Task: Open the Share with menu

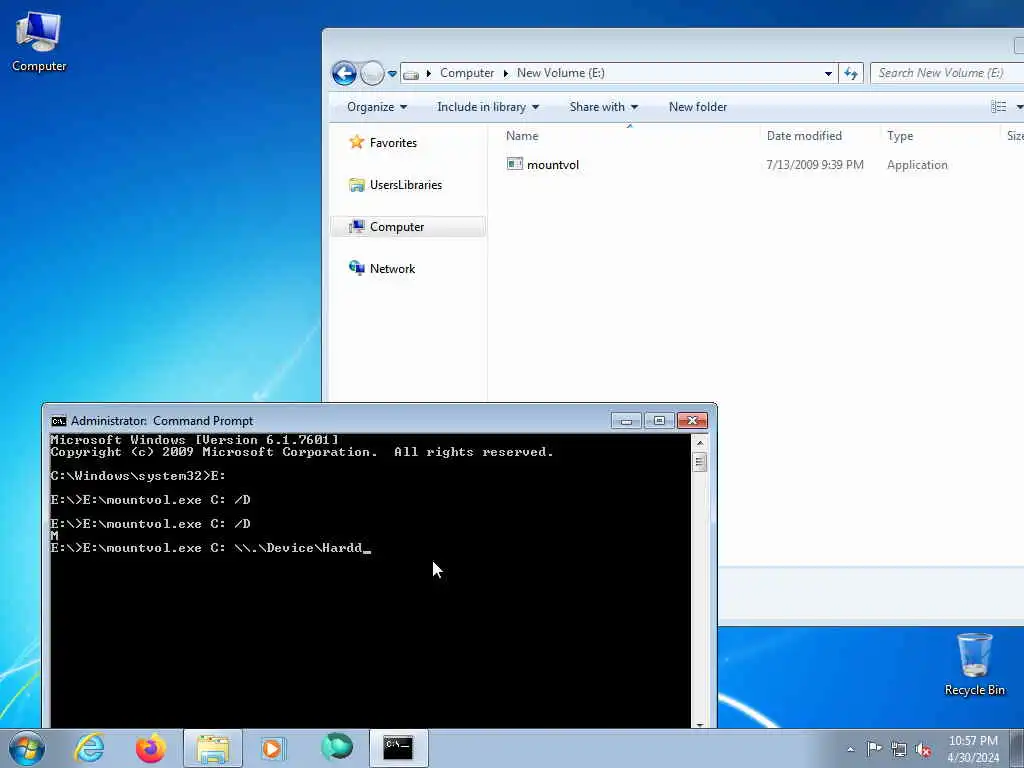Action: tap(603, 107)
